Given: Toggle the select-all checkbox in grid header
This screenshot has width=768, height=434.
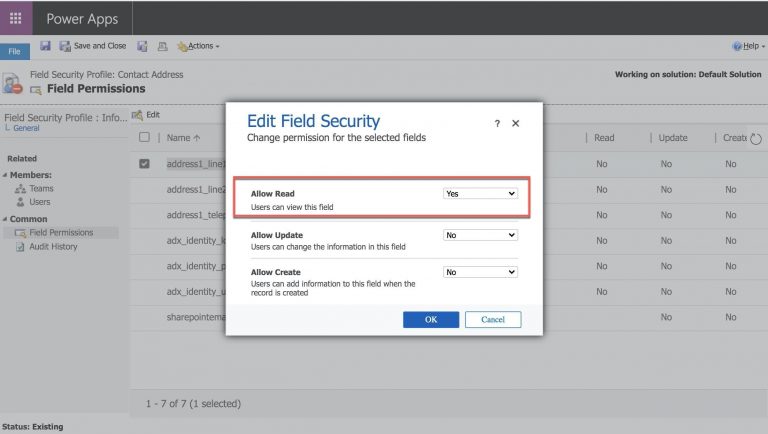Looking at the screenshot, I should coord(145,137).
